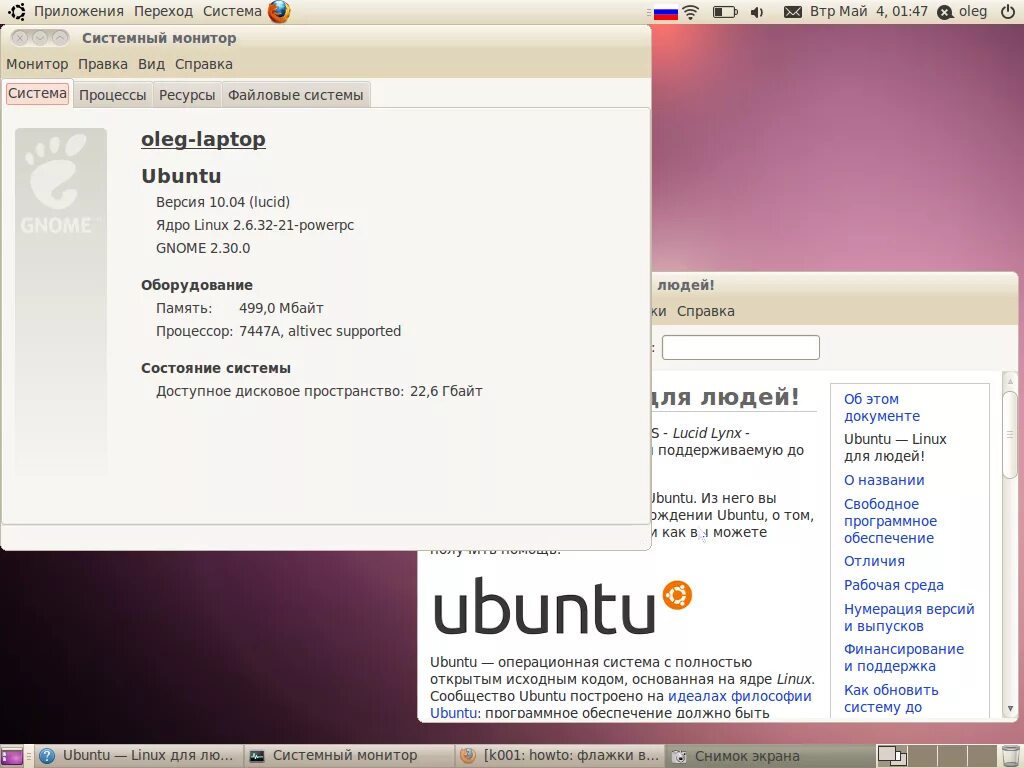Click the battery status indicator
Image resolution: width=1024 pixels, height=768 pixels.
pyautogui.click(x=725, y=12)
